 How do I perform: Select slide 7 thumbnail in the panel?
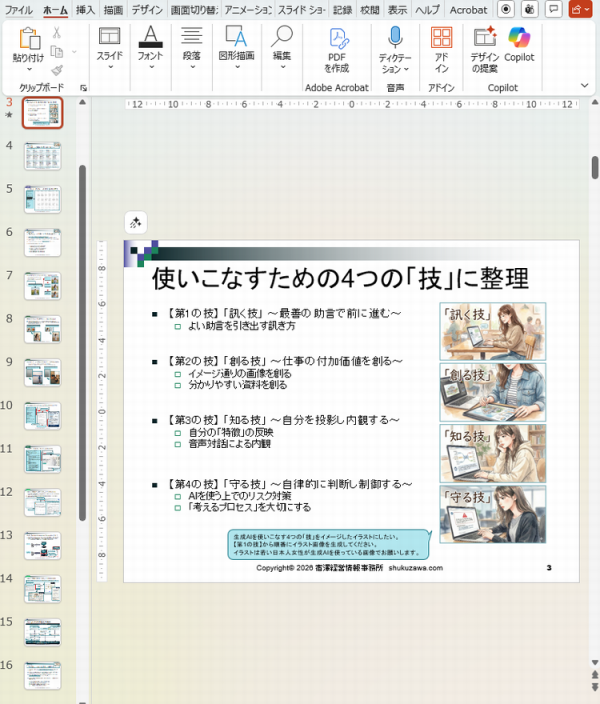click(42, 285)
